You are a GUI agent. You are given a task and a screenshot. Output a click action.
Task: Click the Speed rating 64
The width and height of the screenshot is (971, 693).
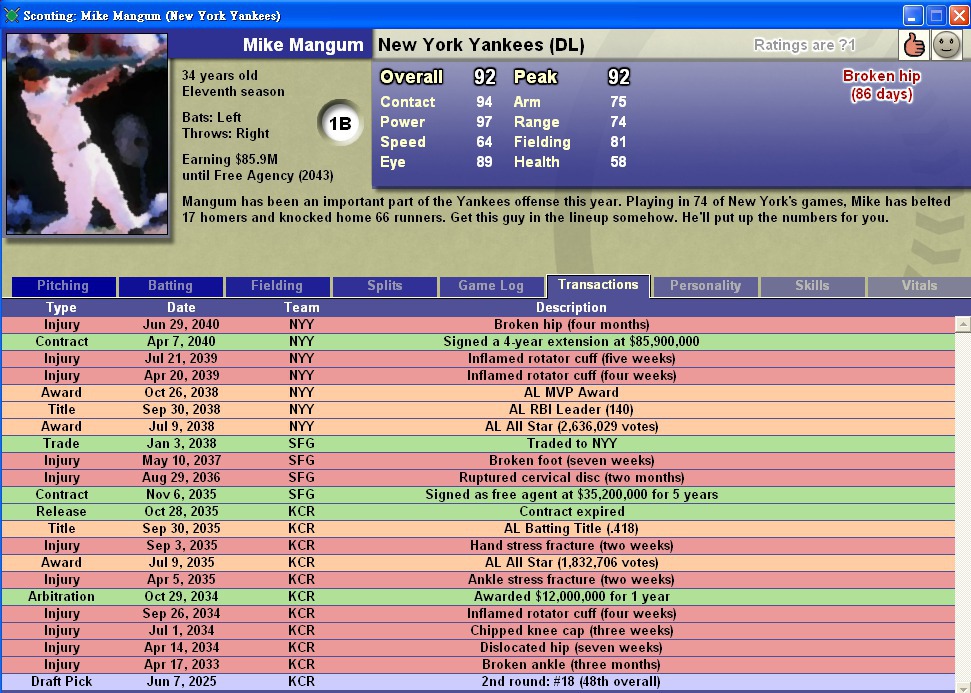[484, 142]
